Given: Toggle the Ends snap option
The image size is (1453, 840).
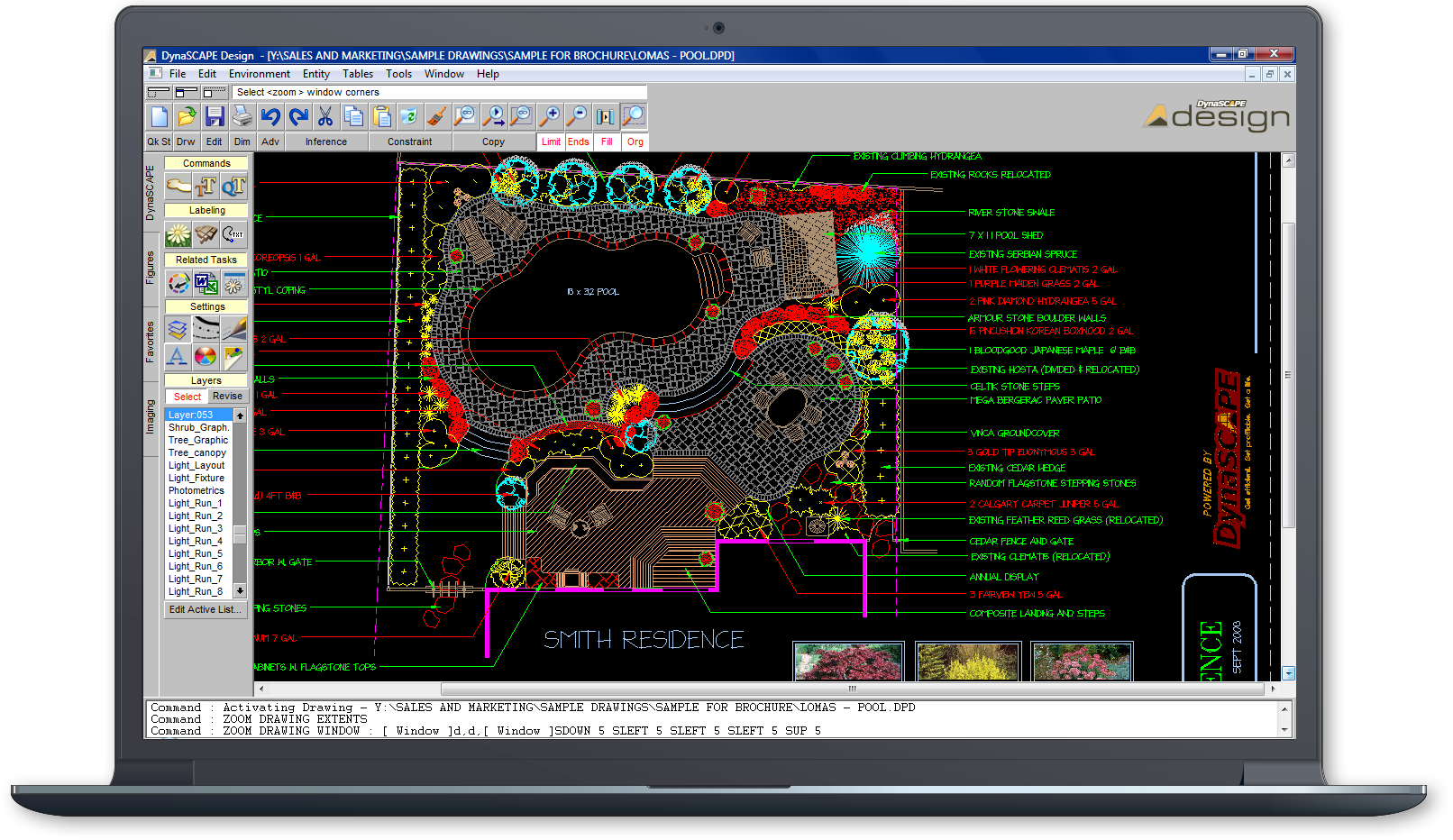Looking at the screenshot, I should (x=579, y=142).
